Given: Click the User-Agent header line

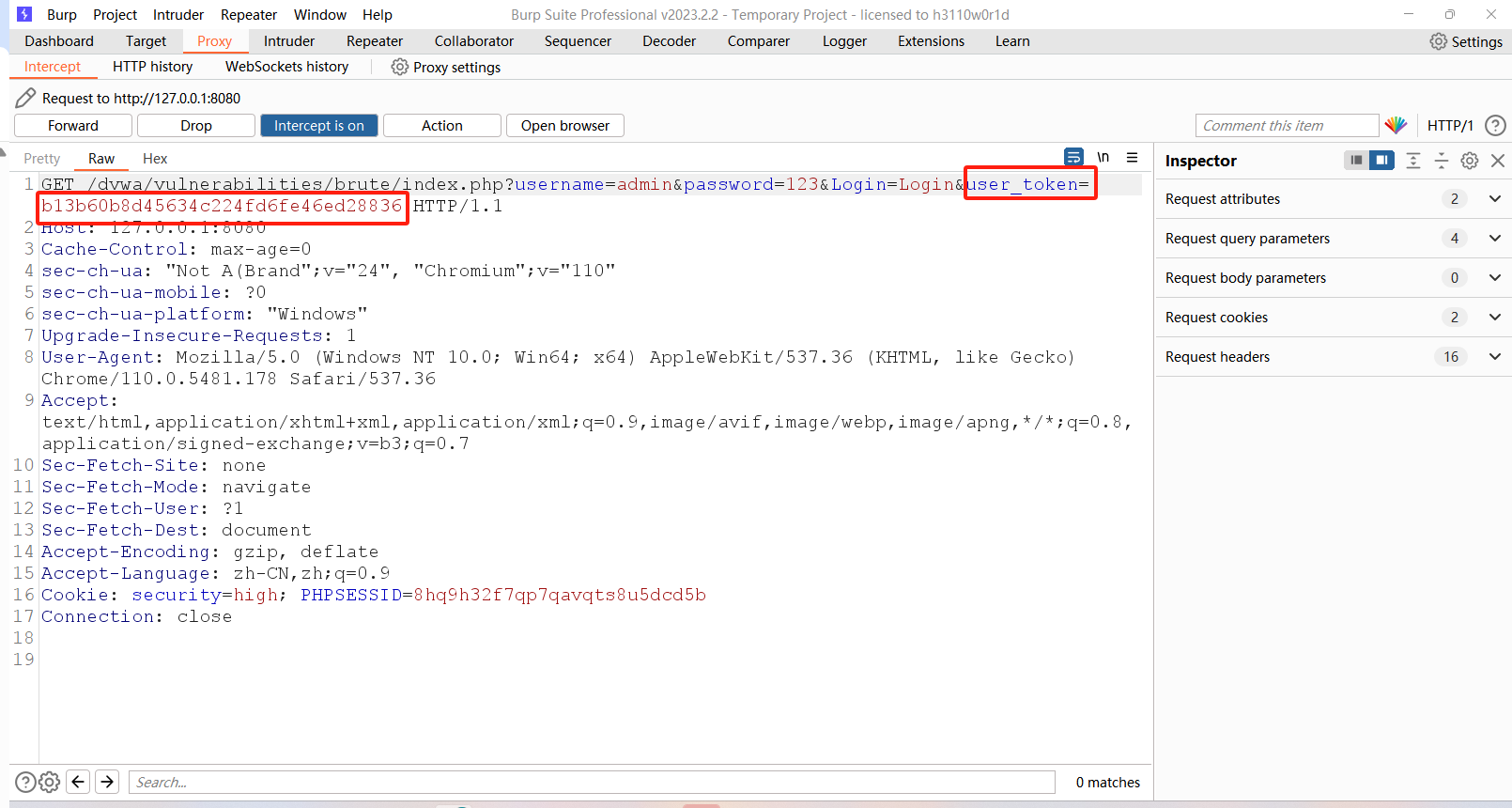Looking at the screenshot, I should point(558,367).
